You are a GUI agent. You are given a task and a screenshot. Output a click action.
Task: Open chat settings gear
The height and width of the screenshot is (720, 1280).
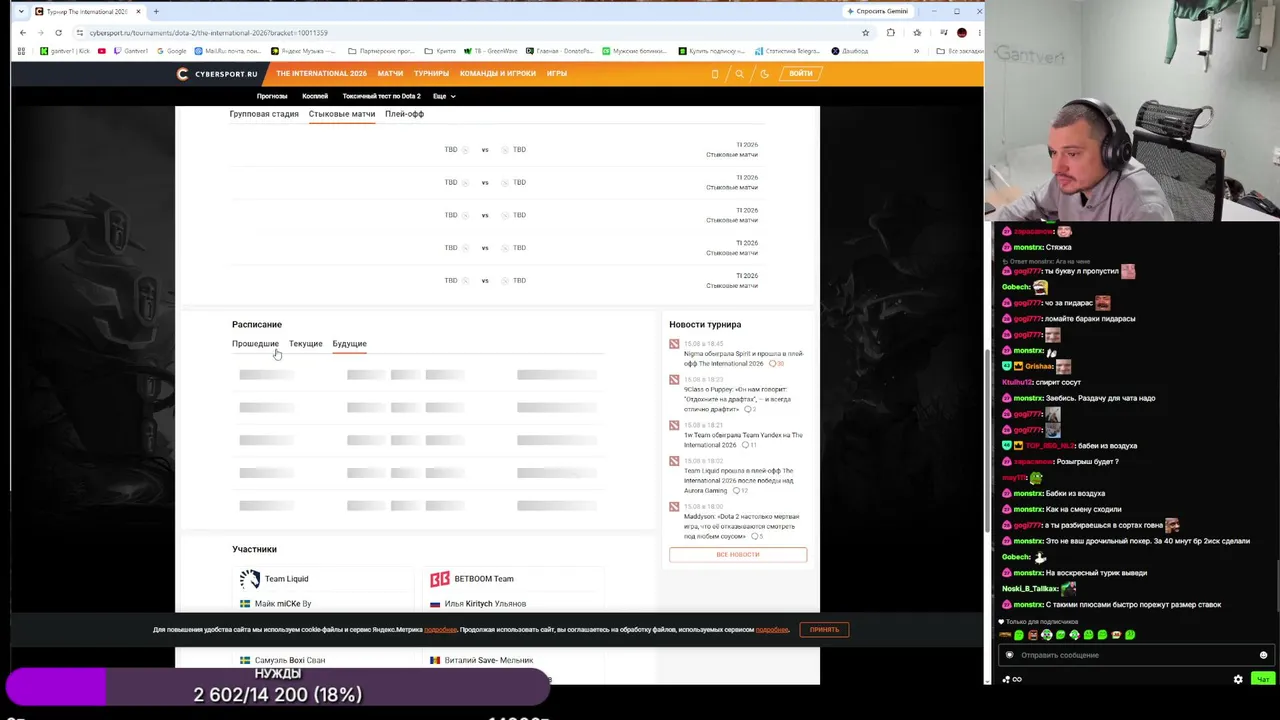click(x=1238, y=679)
